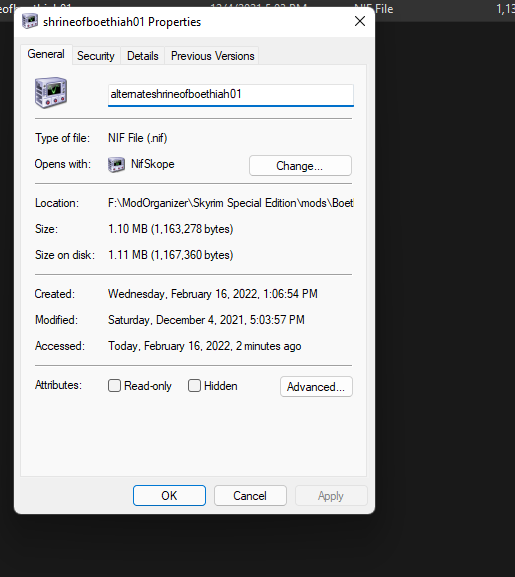Click the Cancel button
Image resolution: width=515 pixels, height=577 pixels.
click(x=250, y=495)
